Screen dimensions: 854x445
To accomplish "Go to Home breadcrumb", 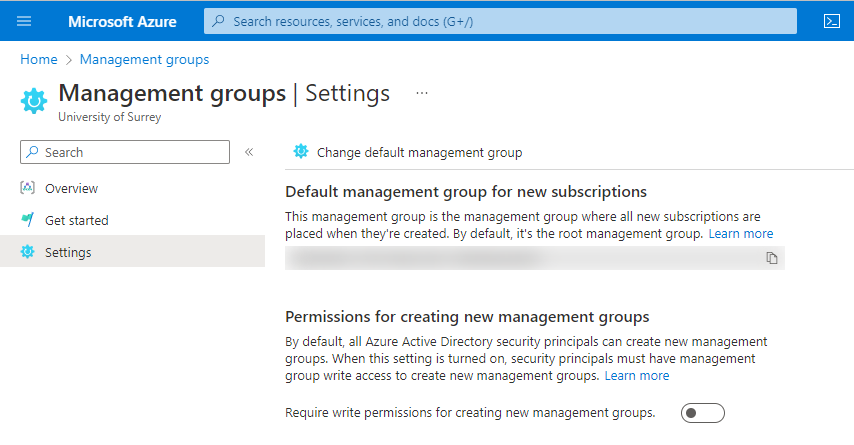I will pos(39,59).
